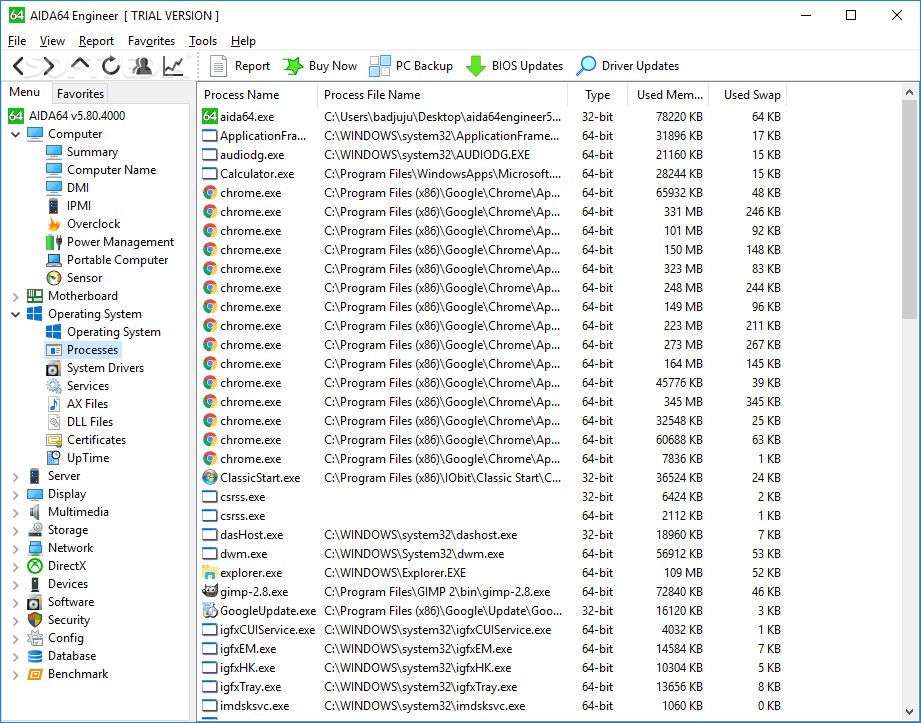The height and width of the screenshot is (723, 921).
Task: Sort by the Process Name column header
Action: click(257, 95)
